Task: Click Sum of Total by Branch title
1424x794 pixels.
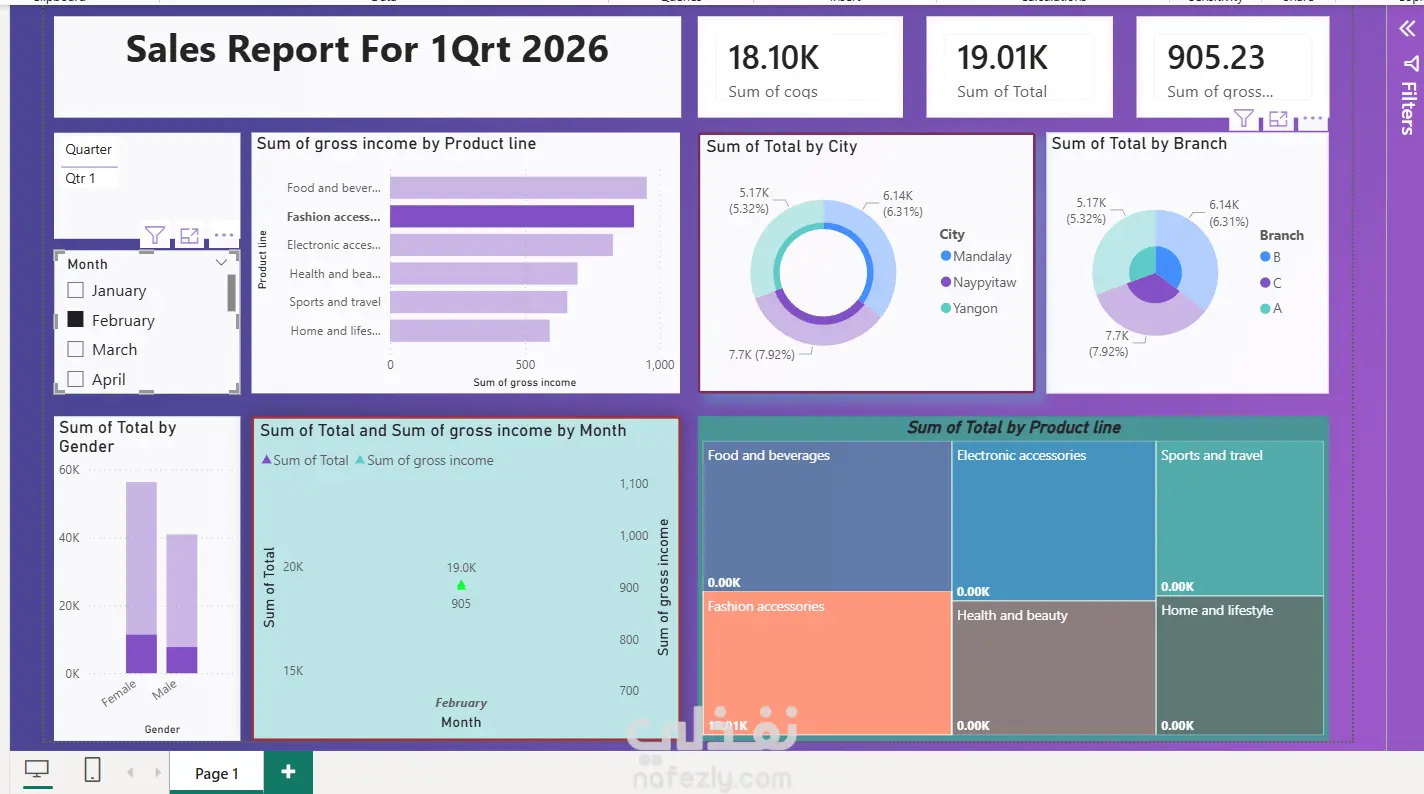Action: point(1139,144)
